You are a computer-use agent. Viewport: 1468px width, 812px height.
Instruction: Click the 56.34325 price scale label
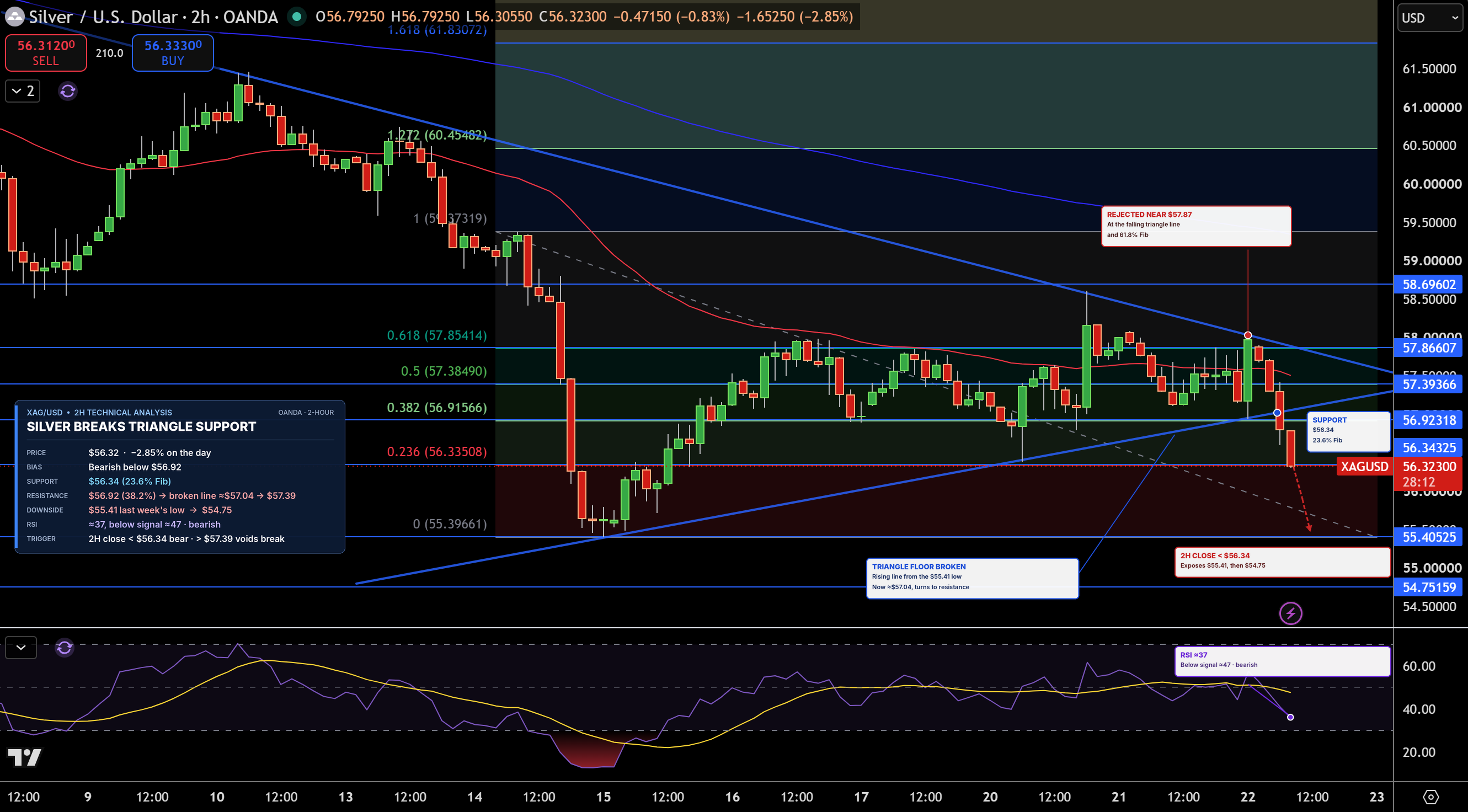coord(1429,447)
